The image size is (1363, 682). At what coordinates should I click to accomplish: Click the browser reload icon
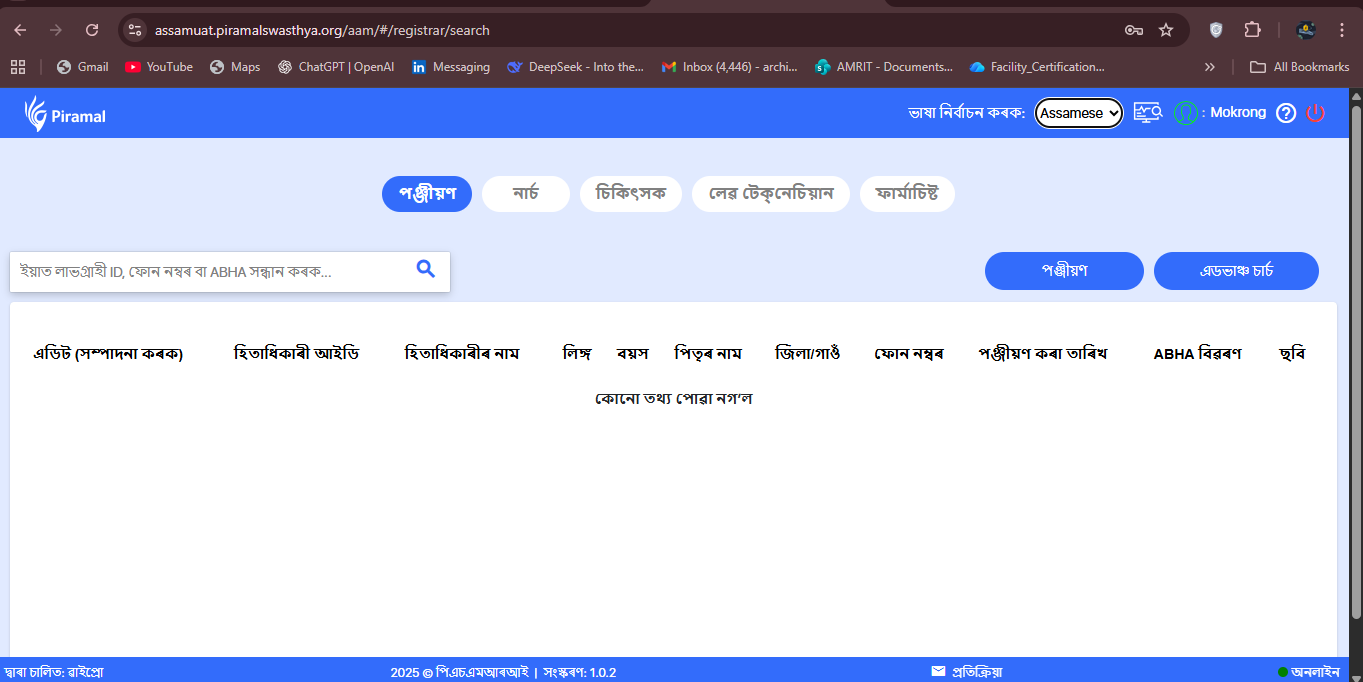click(92, 30)
